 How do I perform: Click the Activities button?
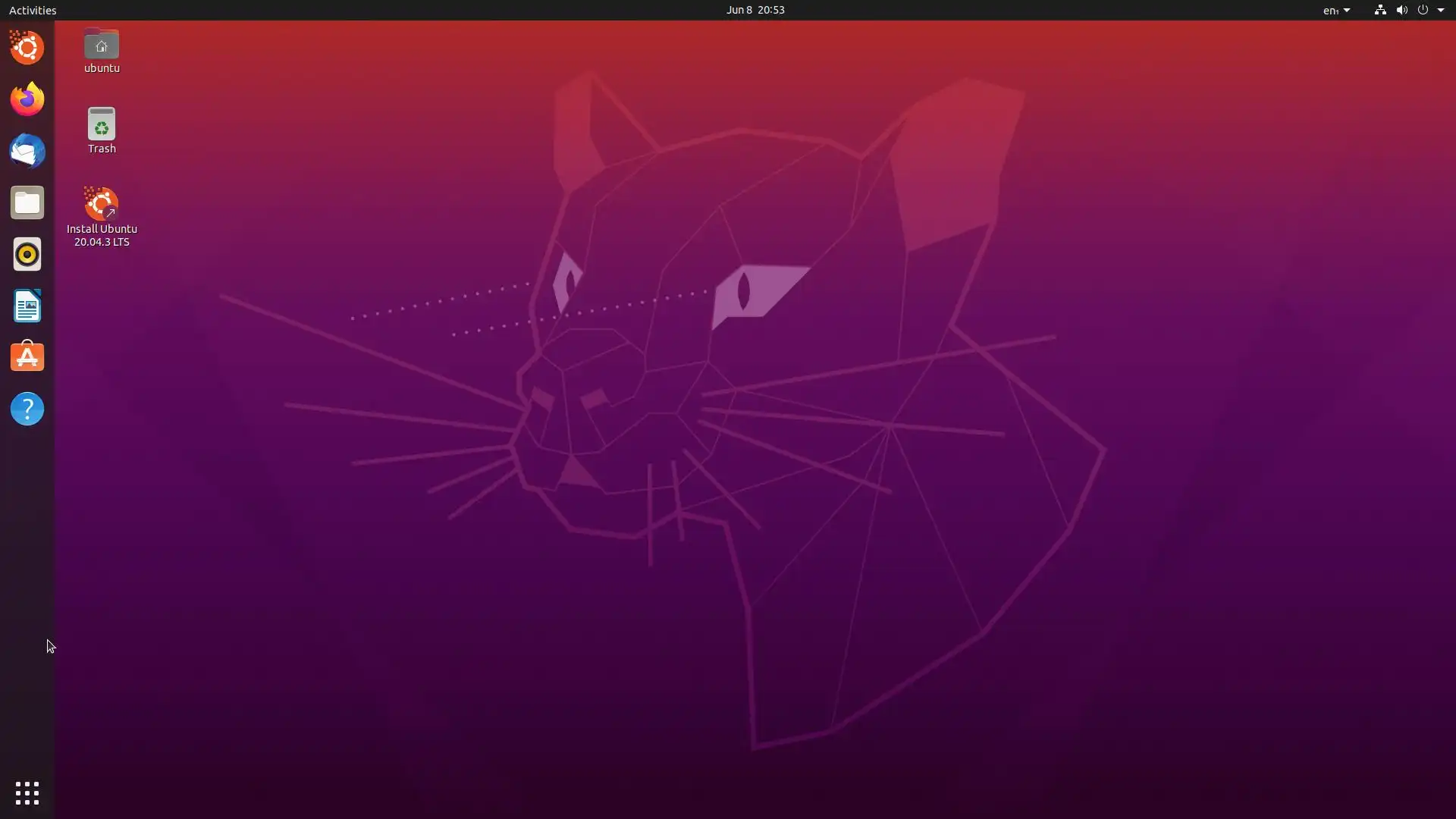(x=33, y=10)
